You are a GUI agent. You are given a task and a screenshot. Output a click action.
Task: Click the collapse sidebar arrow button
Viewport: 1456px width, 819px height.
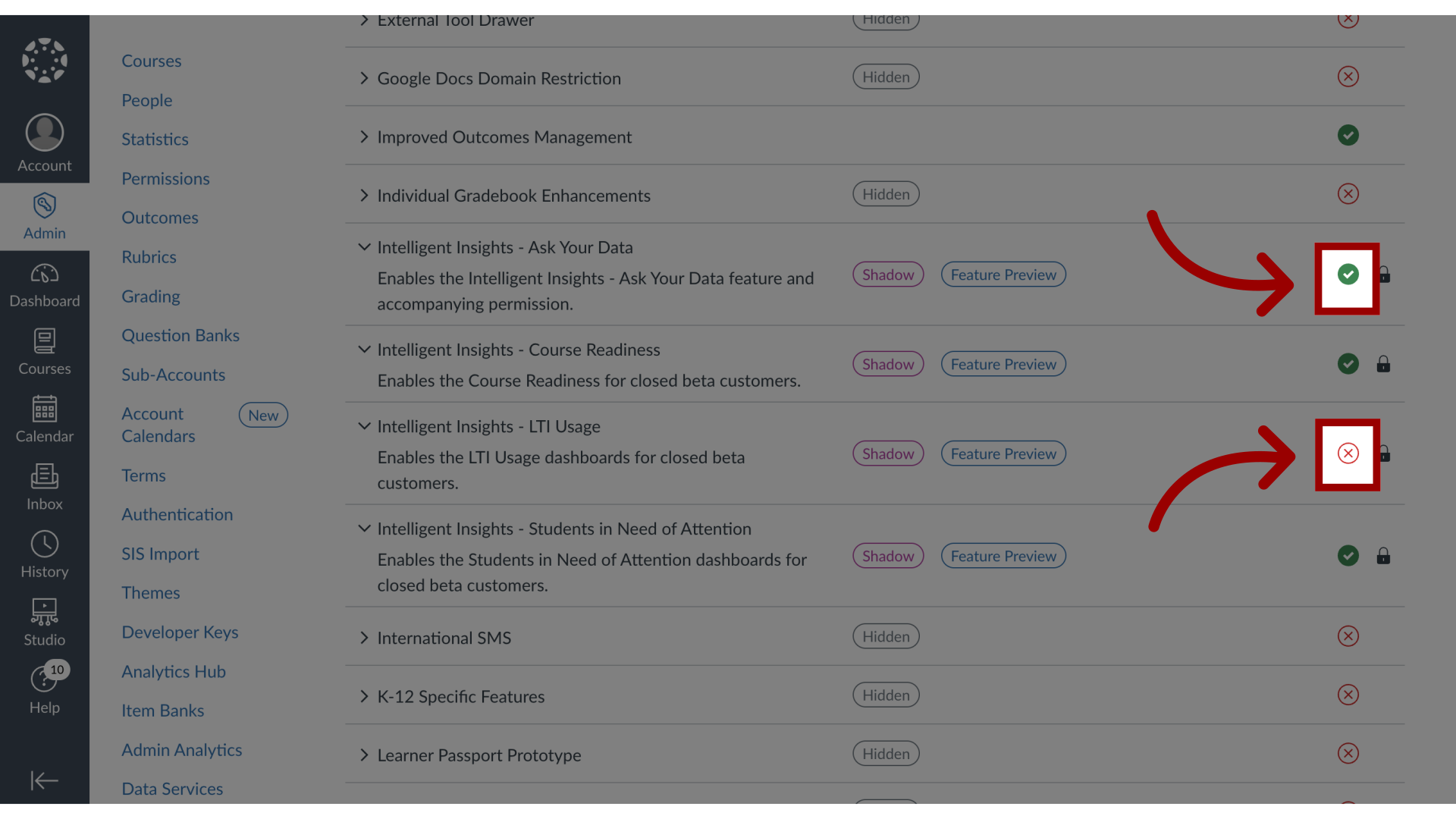tap(44, 780)
